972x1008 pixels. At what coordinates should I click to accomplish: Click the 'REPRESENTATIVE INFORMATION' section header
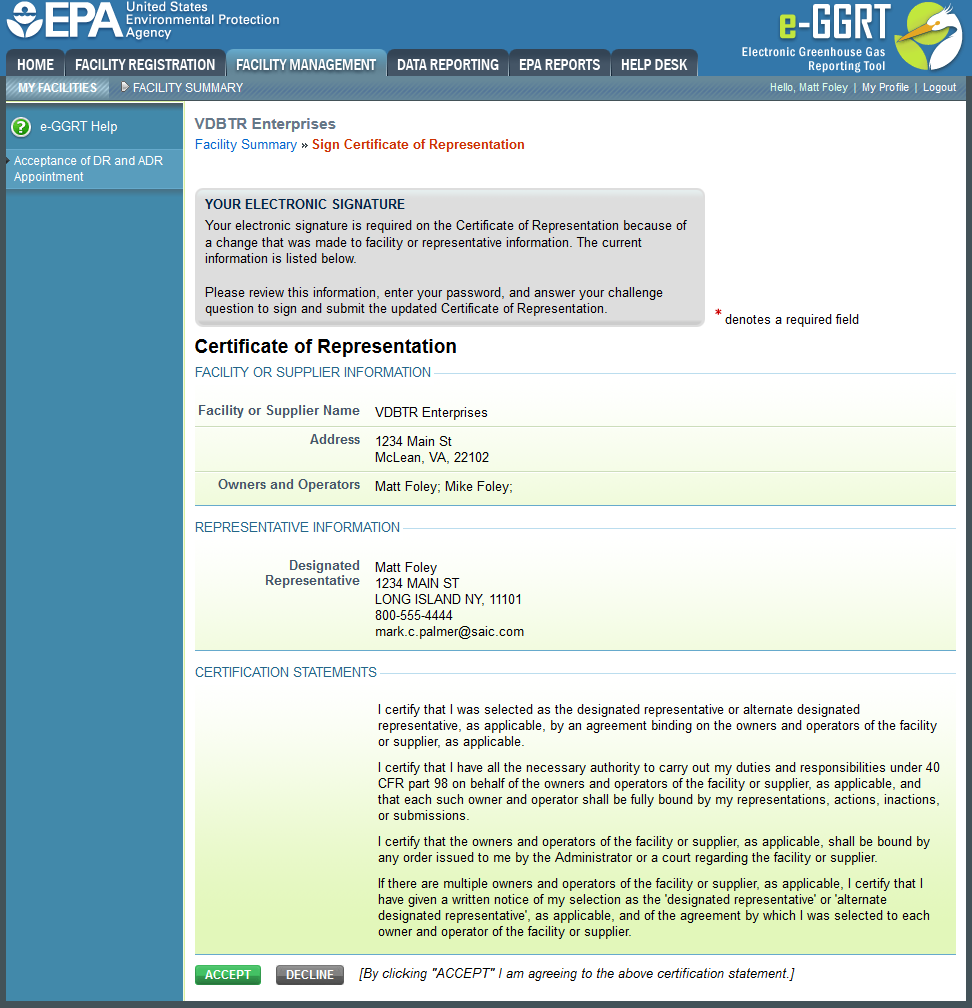click(297, 527)
